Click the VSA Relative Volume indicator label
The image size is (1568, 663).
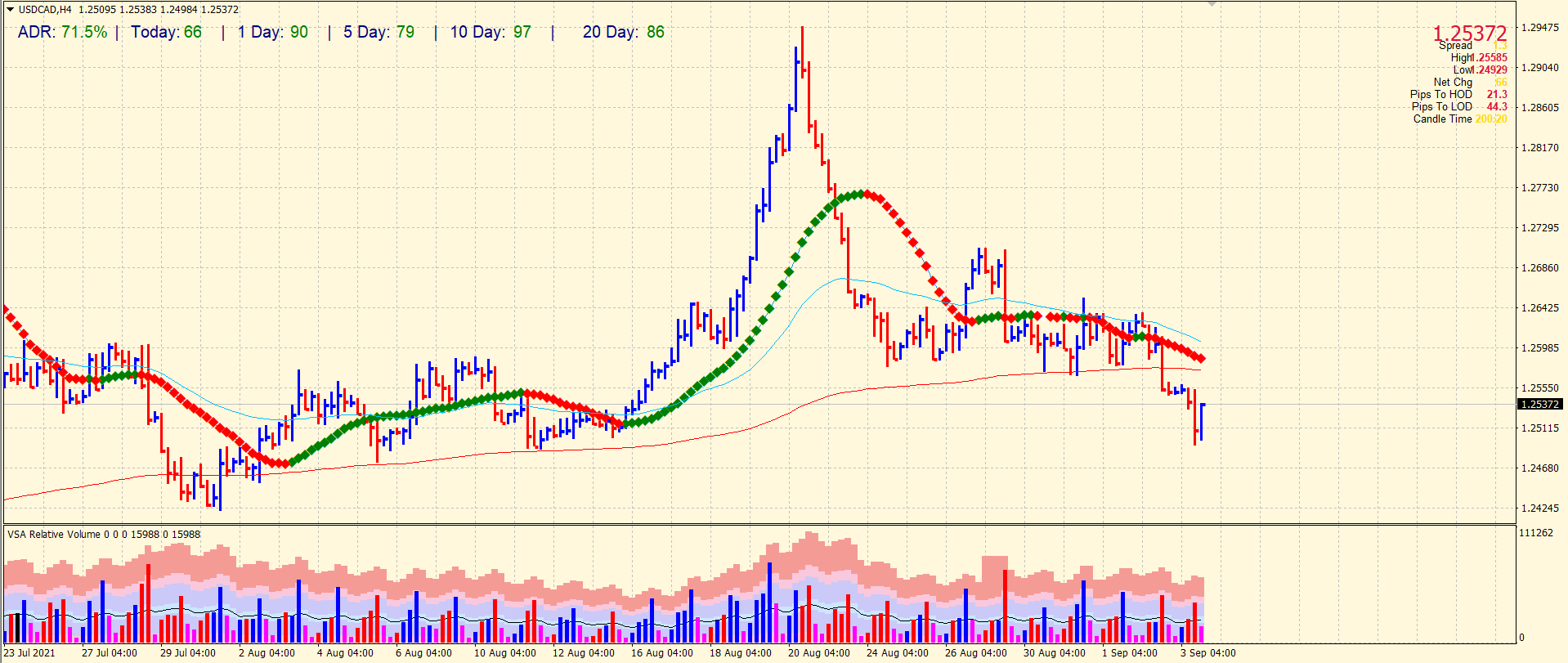pos(104,535)
